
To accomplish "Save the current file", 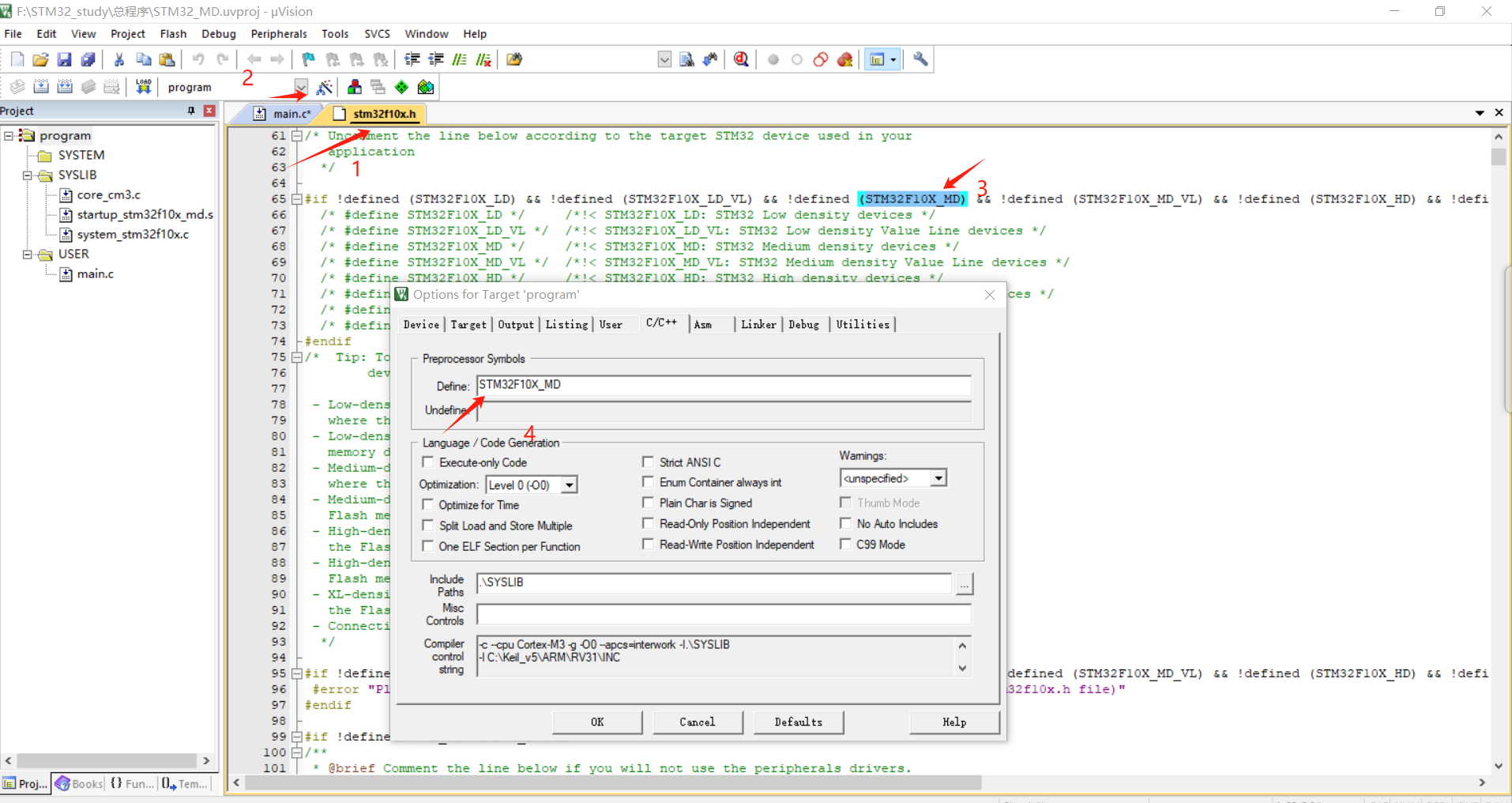I will click(x=65, y=59).
